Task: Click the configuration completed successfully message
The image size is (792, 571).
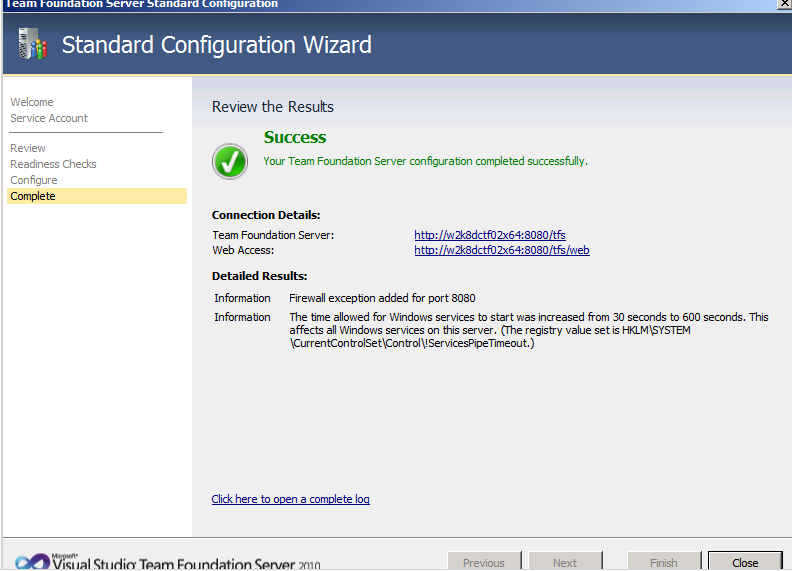Action: (x=425, y=161)
